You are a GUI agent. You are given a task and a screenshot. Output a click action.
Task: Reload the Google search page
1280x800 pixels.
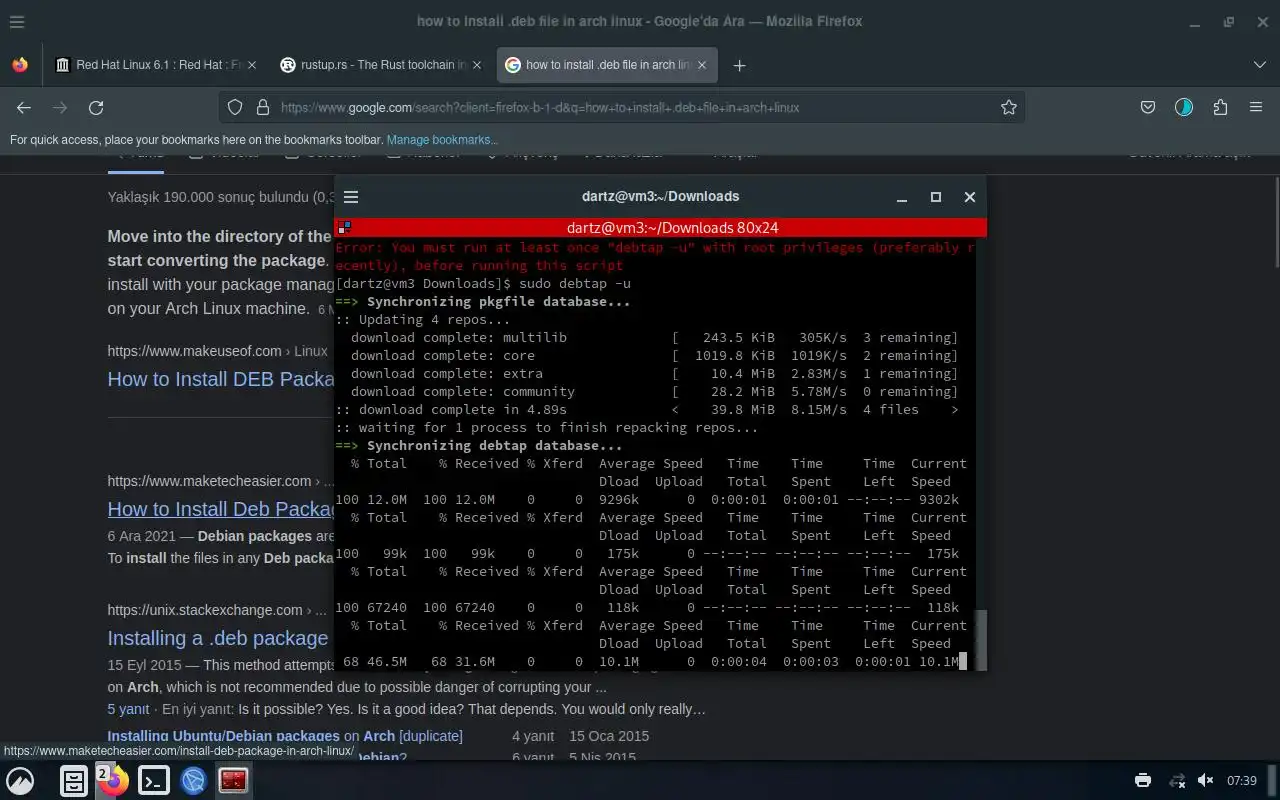96,107
